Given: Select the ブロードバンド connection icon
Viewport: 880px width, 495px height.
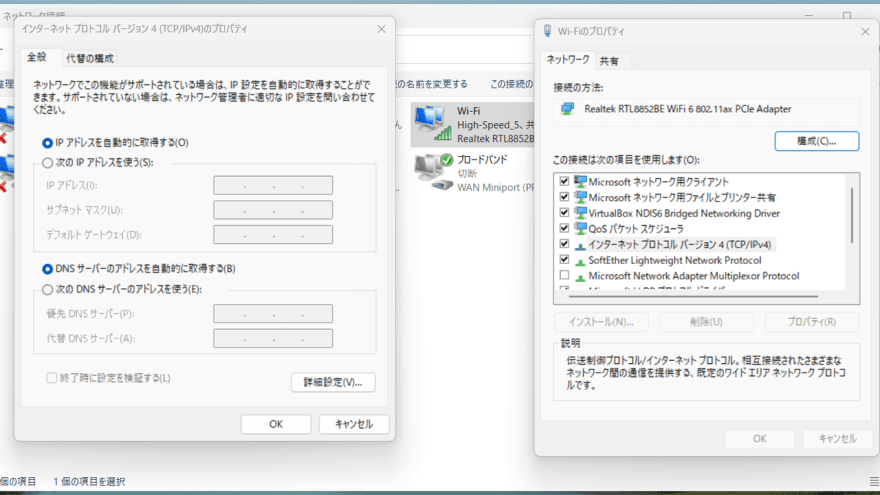Looking at the screenshot, I should click(x=433, y=172).
